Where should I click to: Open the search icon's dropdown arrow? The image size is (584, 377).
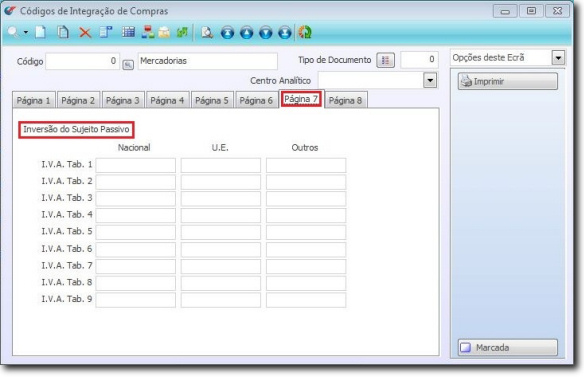pos(26,32)
